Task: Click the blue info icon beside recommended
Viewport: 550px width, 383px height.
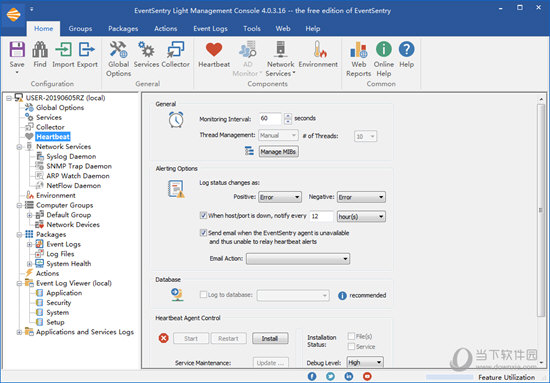Action: pos(342,296)
